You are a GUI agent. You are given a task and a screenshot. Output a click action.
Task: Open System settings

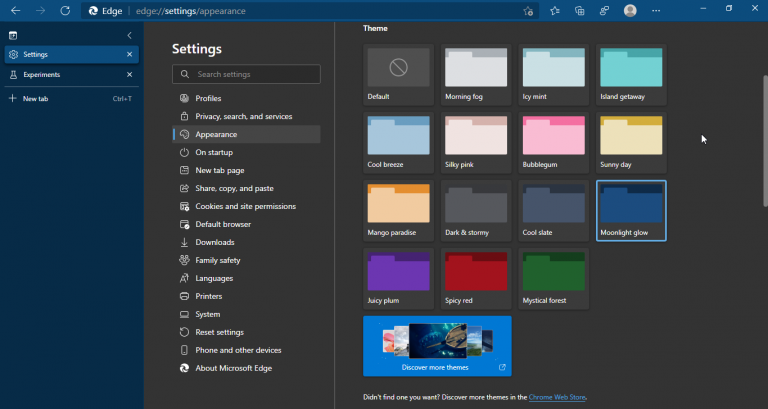[246, 314]
